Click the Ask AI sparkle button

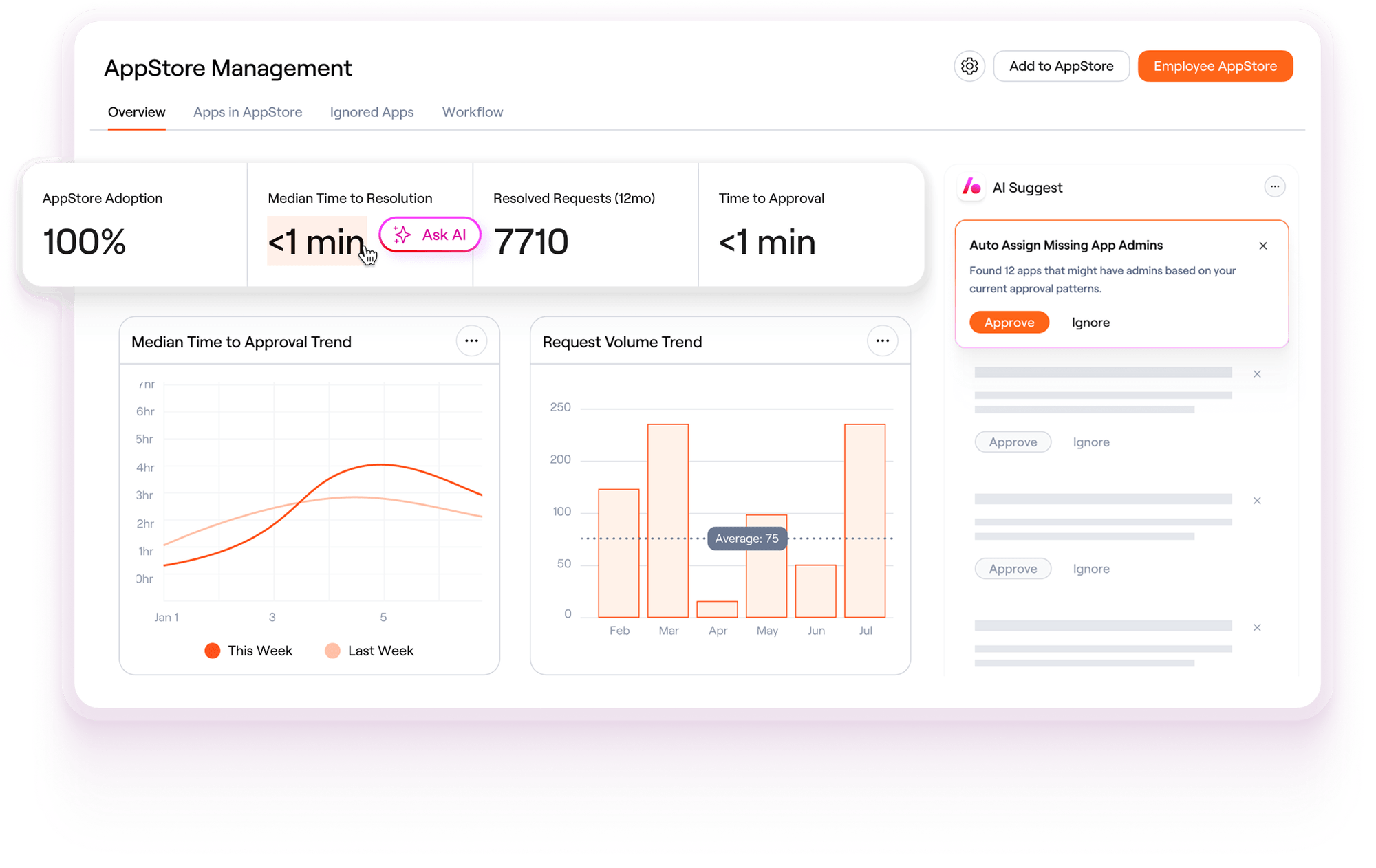[430, 235]
